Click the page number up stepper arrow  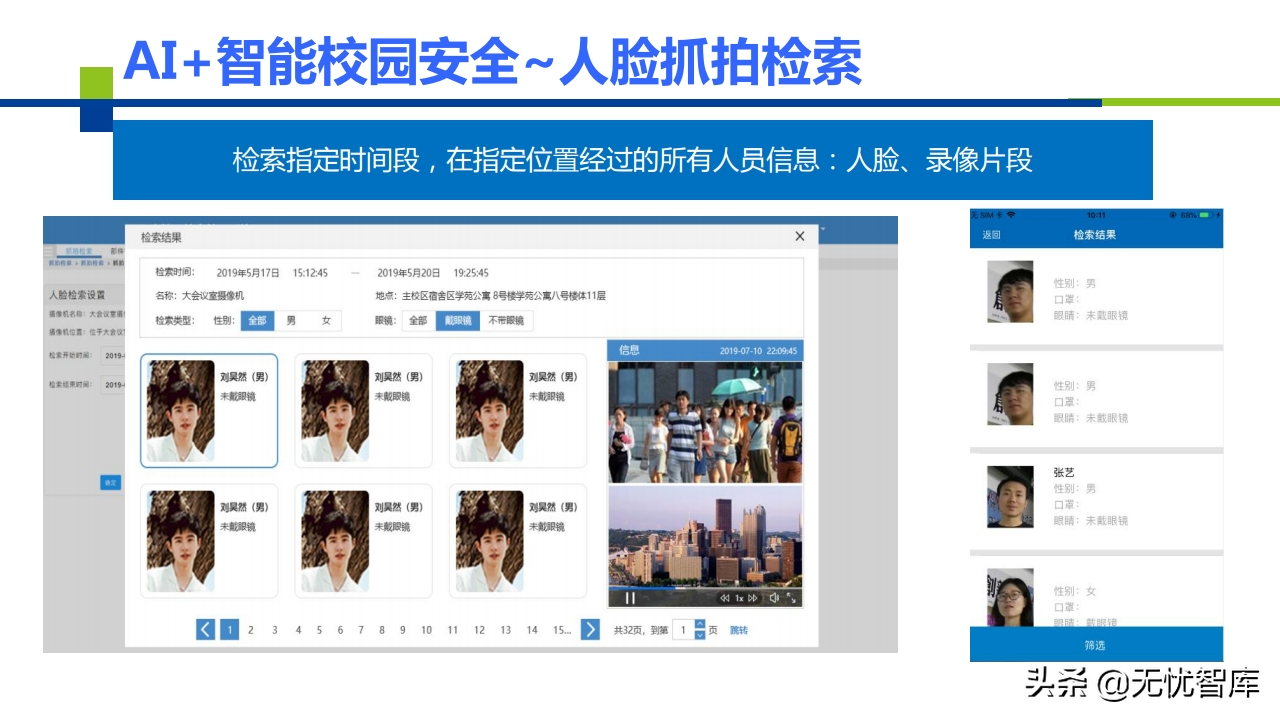700,624
